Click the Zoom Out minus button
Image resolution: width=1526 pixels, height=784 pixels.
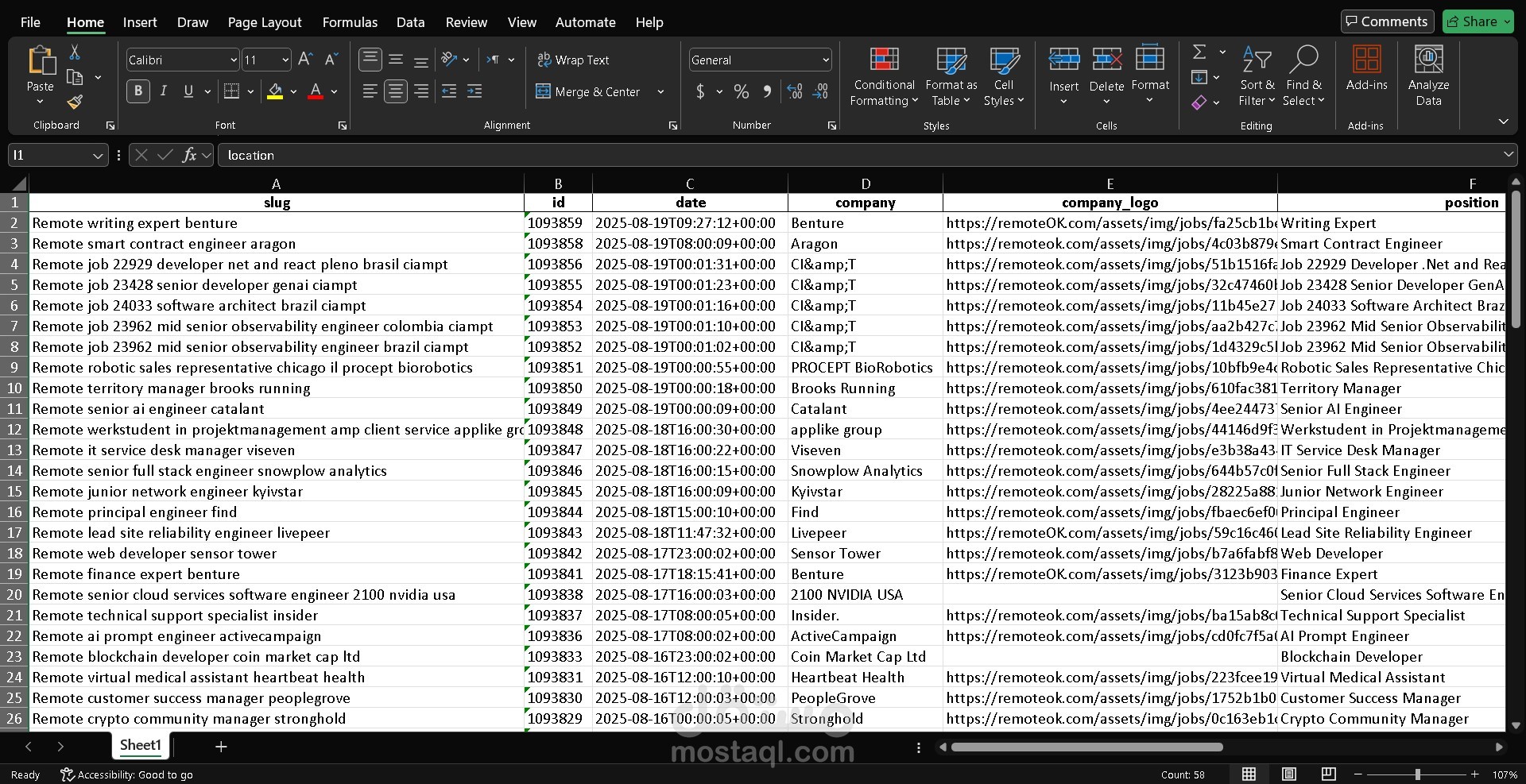[1358, 774]
